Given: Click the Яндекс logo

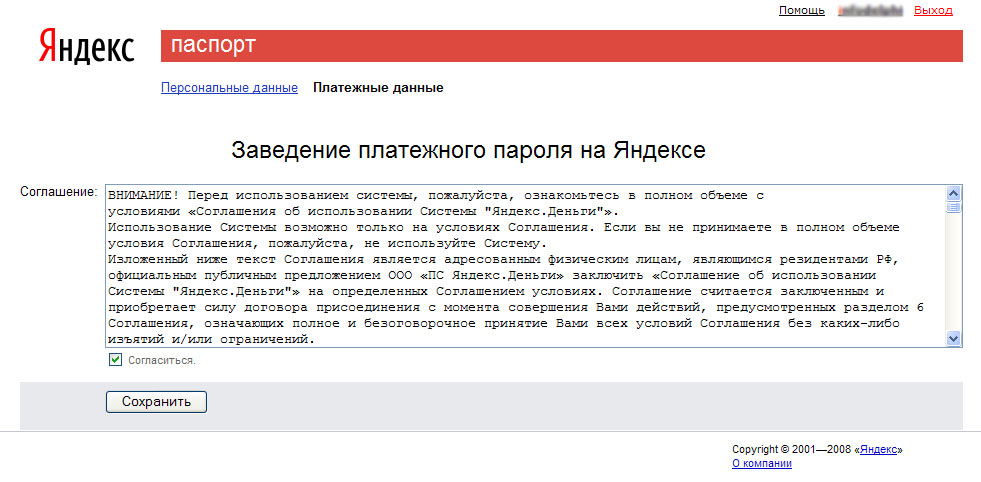Looking at the screenshot, I should (x=86, y=46).
